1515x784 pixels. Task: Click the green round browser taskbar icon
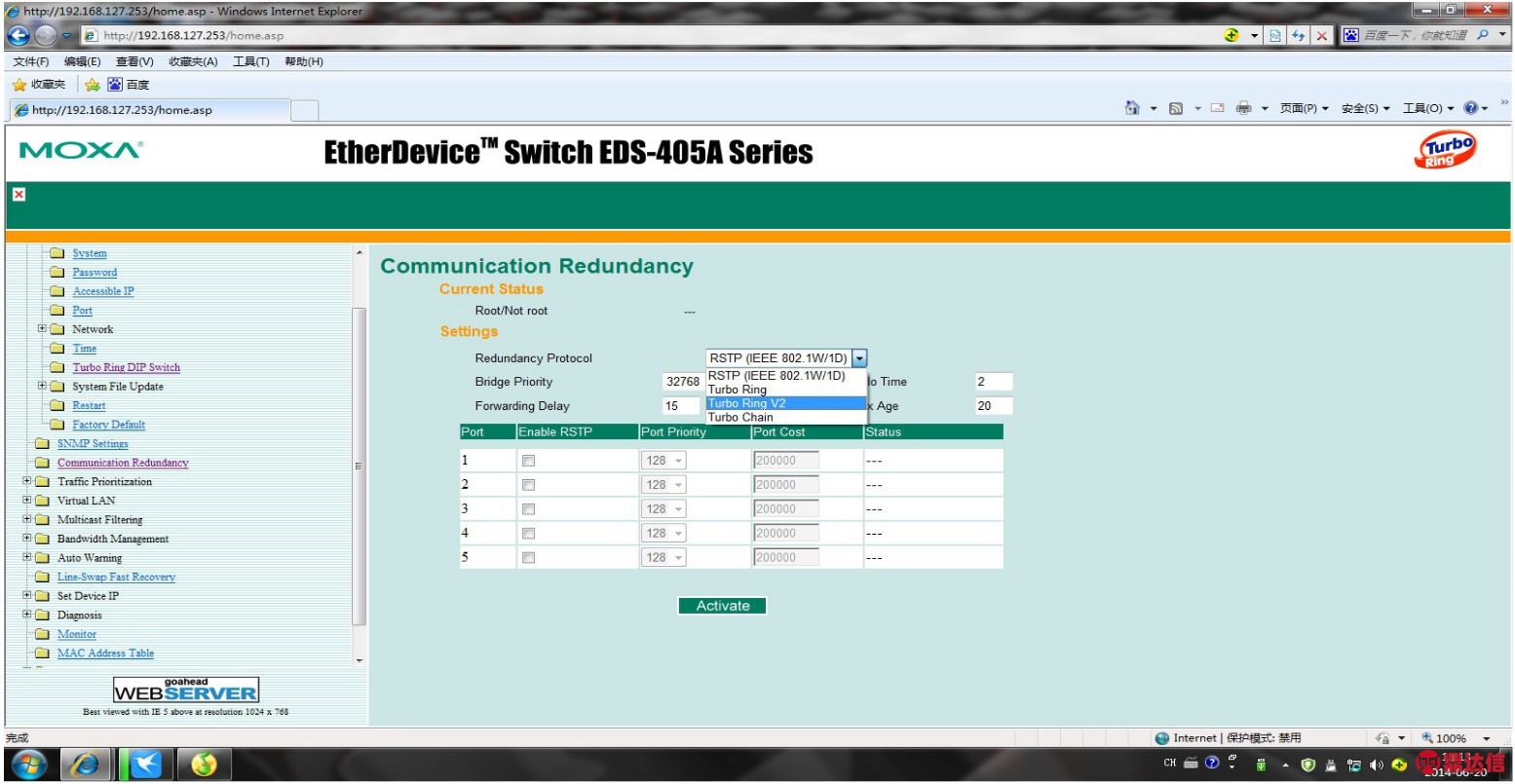click(x=204, y=765)
